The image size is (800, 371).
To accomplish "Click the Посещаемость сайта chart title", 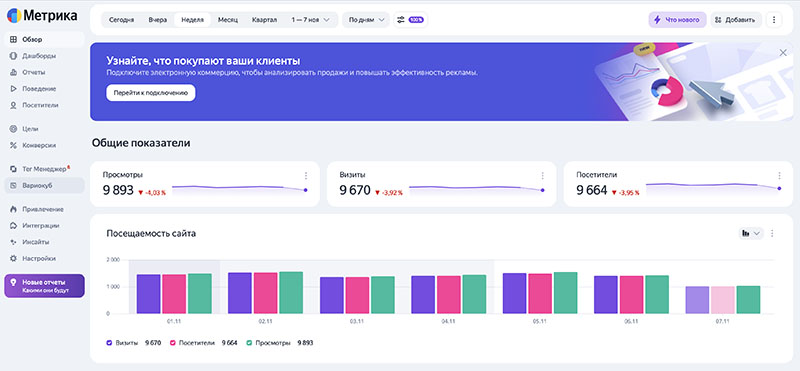I will pos(151,234).
